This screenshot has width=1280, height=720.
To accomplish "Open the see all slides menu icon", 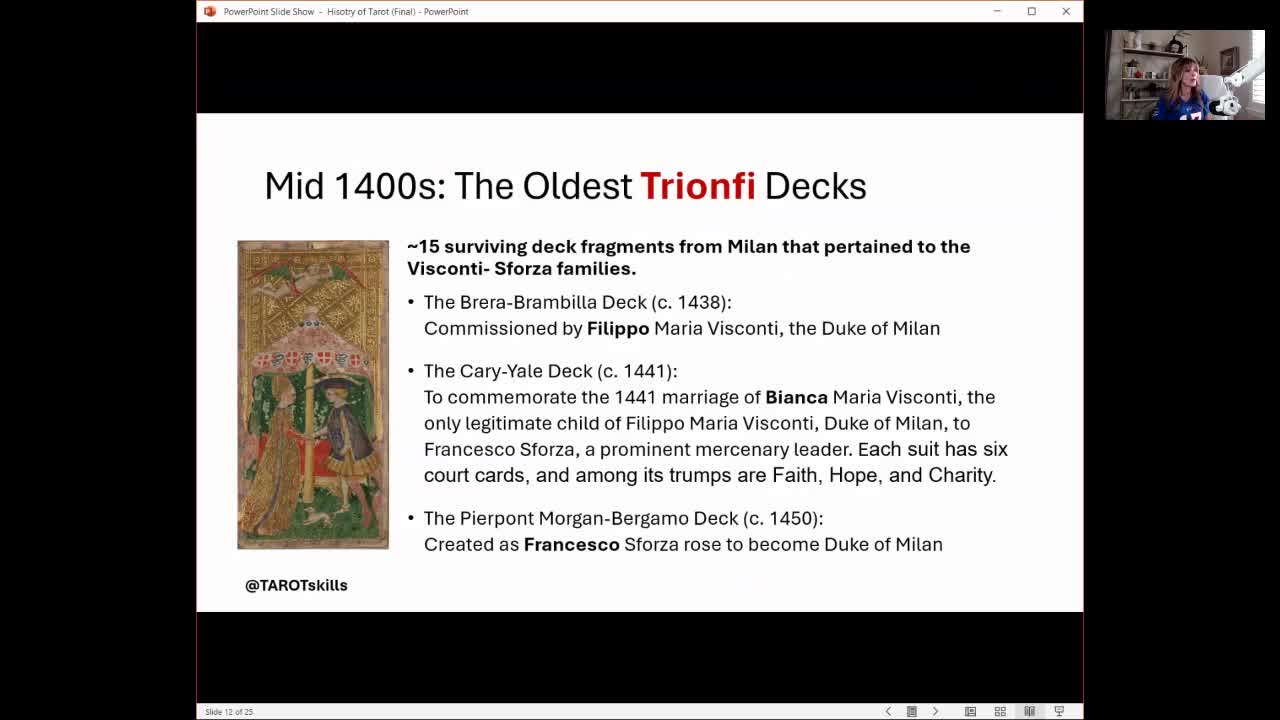I will pos(912,711).
